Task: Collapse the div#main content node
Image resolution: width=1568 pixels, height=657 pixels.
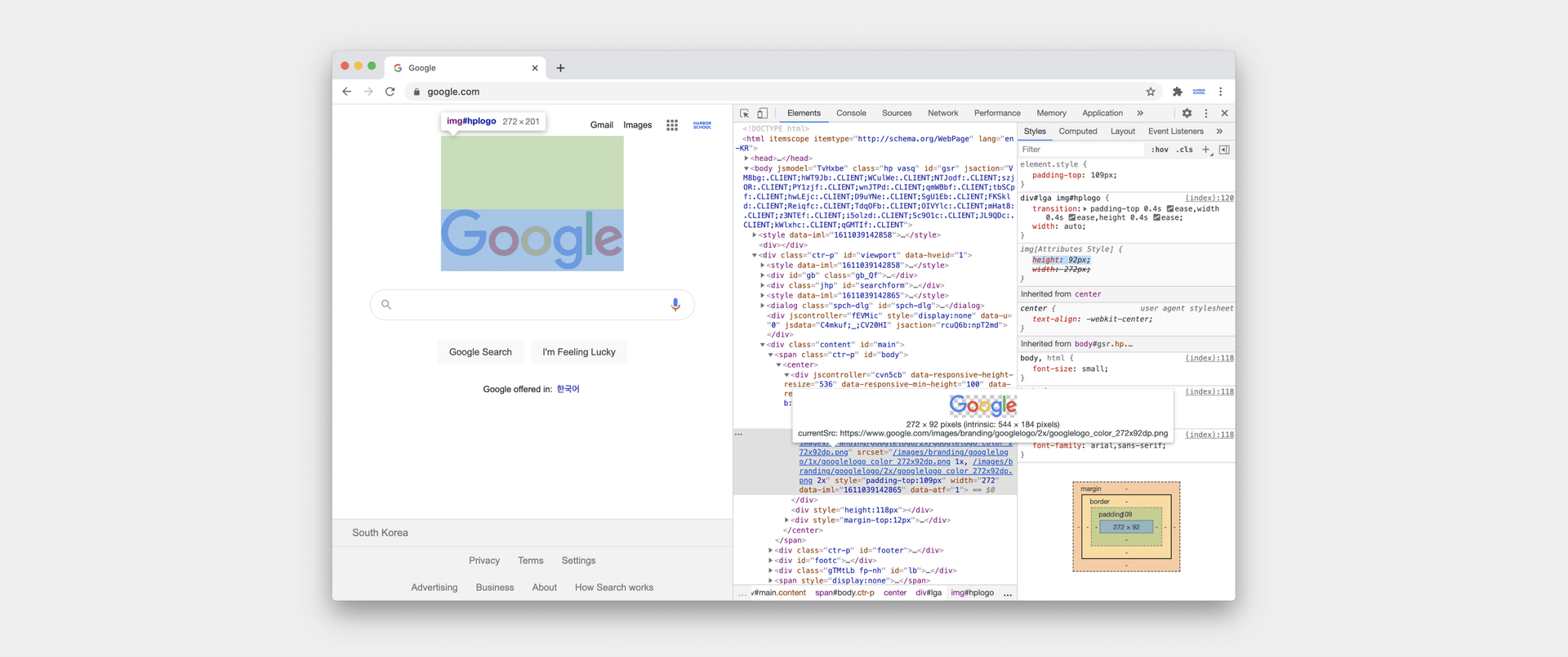Action: click(x=763, y=345)
